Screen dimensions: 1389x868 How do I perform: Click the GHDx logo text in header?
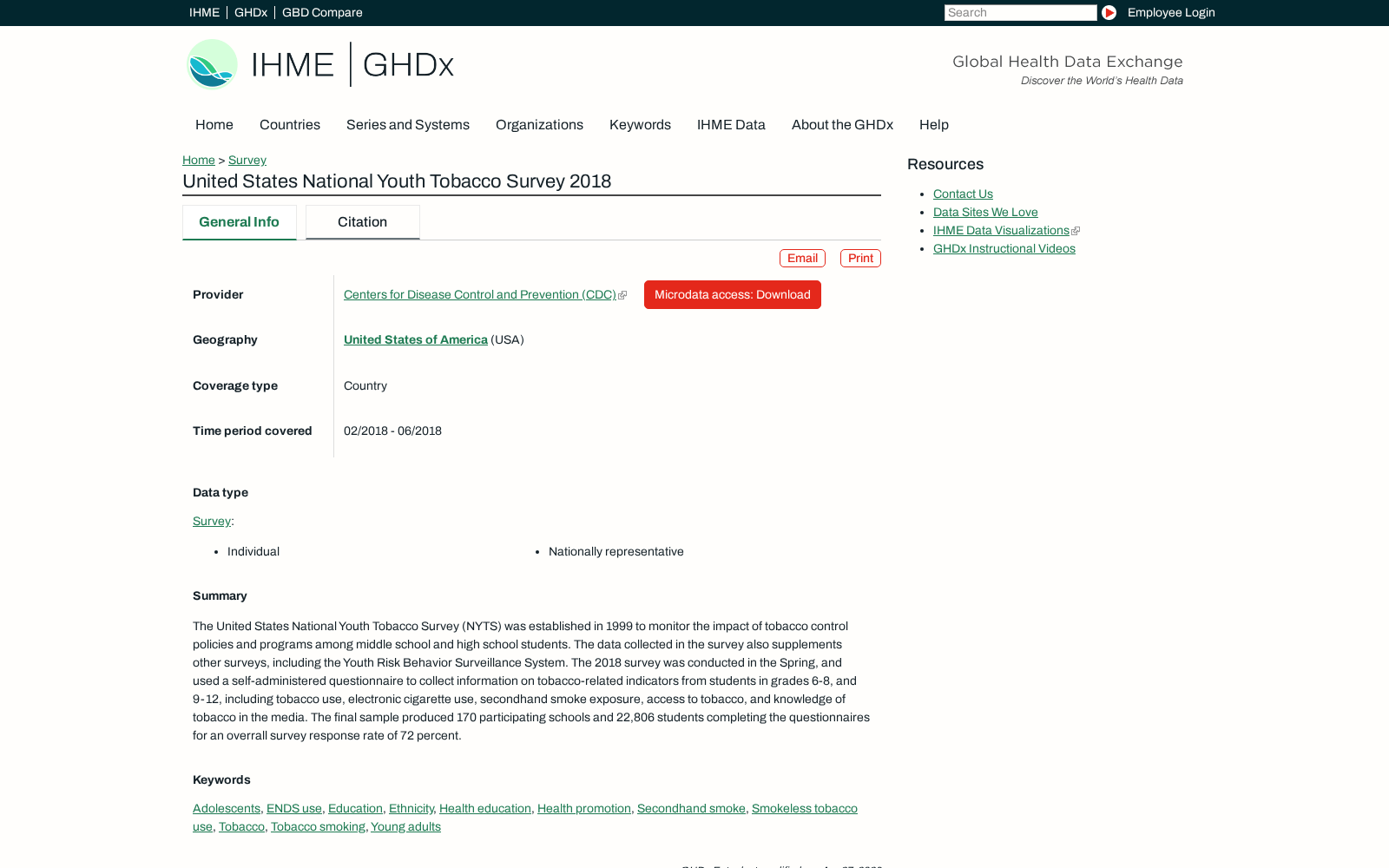point(408,64)
